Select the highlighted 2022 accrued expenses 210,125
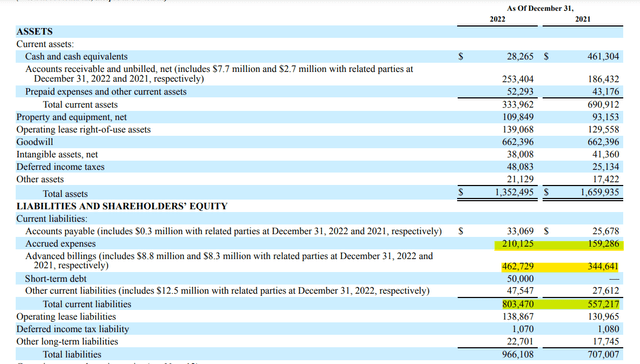 [518, 244]
